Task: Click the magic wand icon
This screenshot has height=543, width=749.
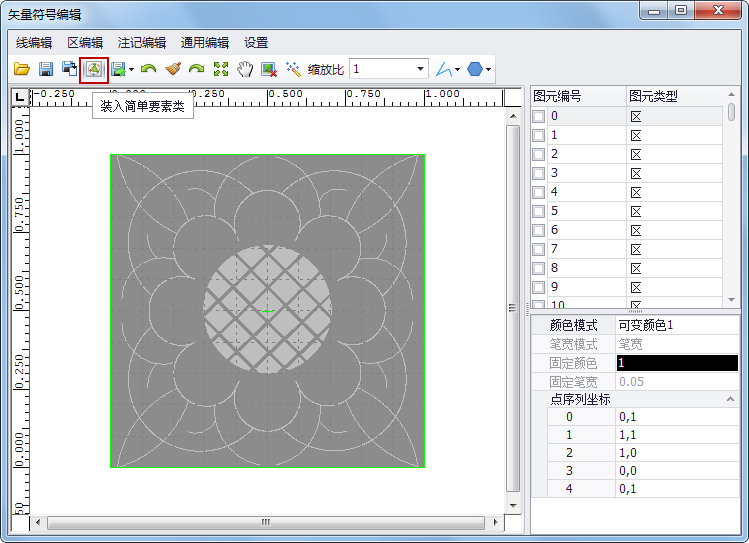Action: coord(293,69)
